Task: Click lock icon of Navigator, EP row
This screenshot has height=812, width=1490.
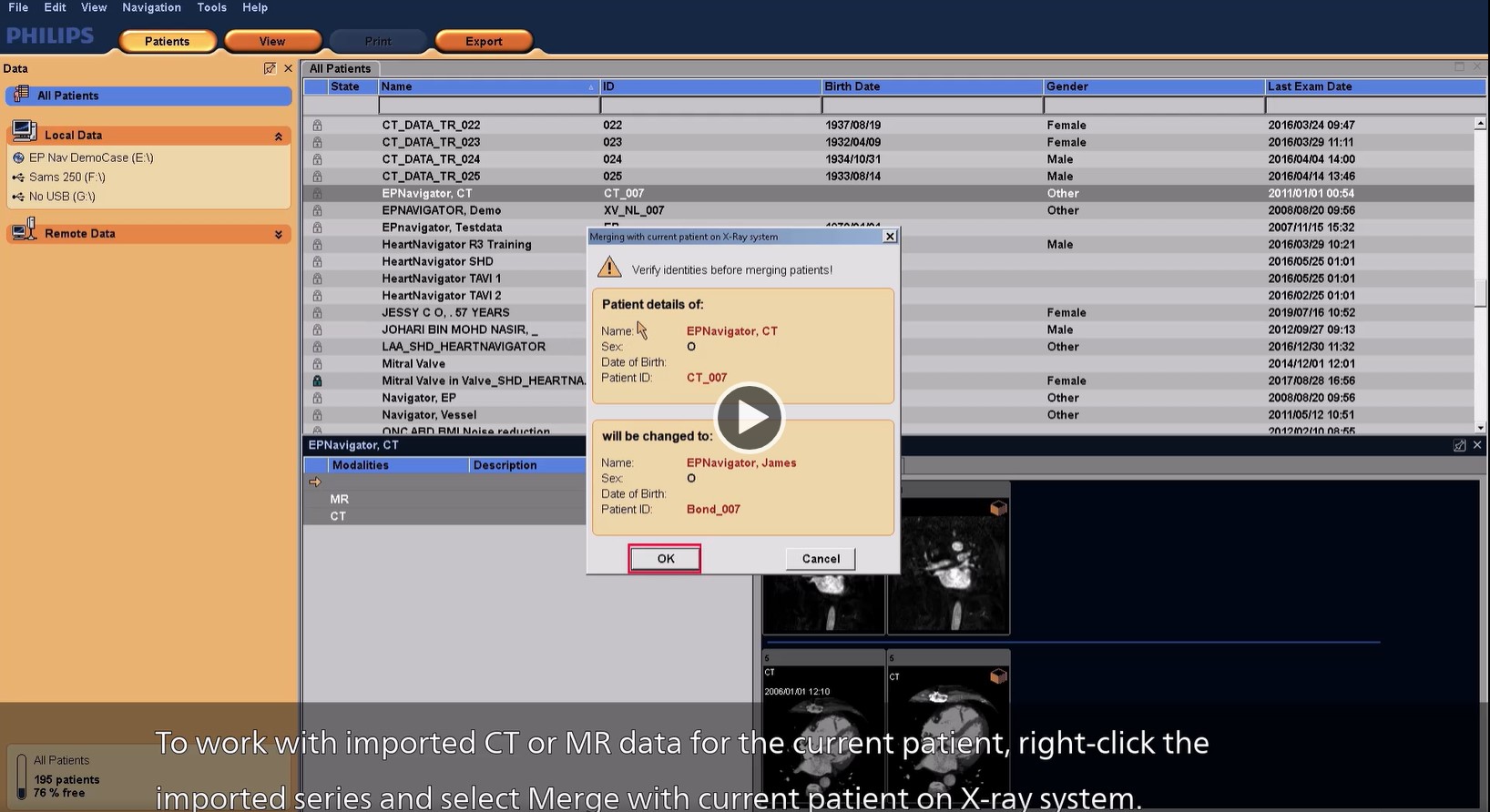Action: click(317, 398)
